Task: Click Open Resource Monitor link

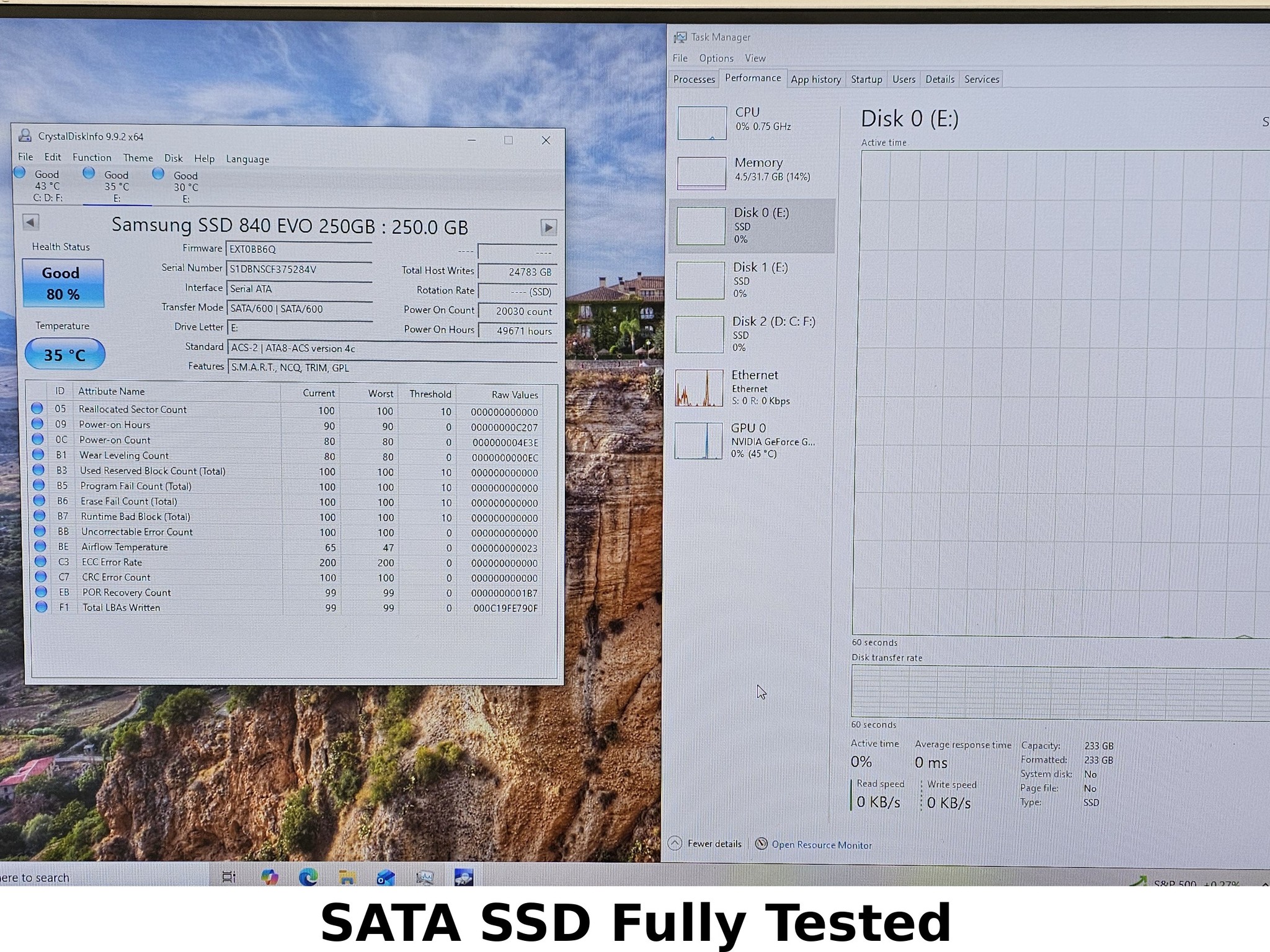Action: tap(822, 845)
